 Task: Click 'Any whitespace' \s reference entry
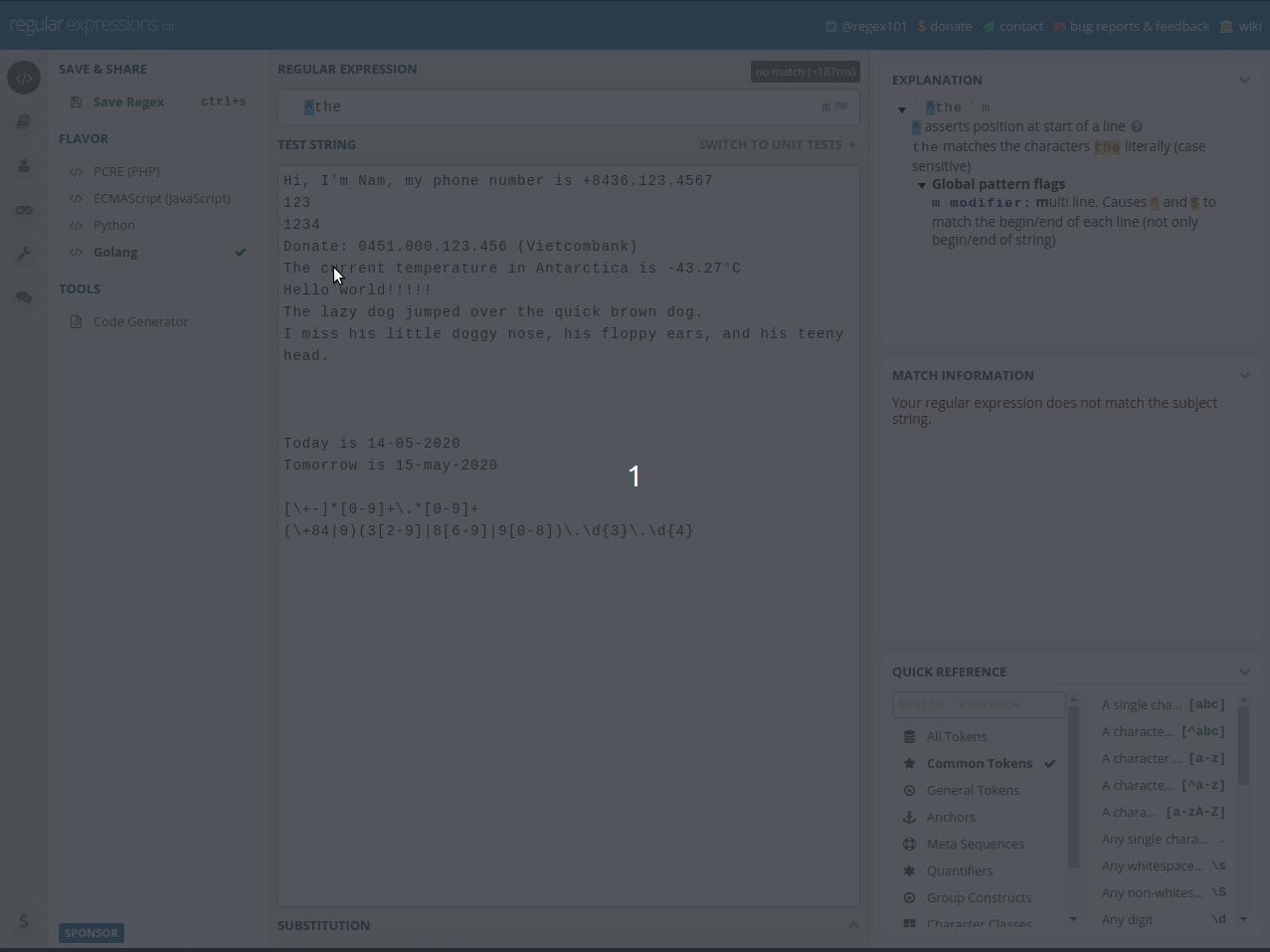click(1163, 865)
